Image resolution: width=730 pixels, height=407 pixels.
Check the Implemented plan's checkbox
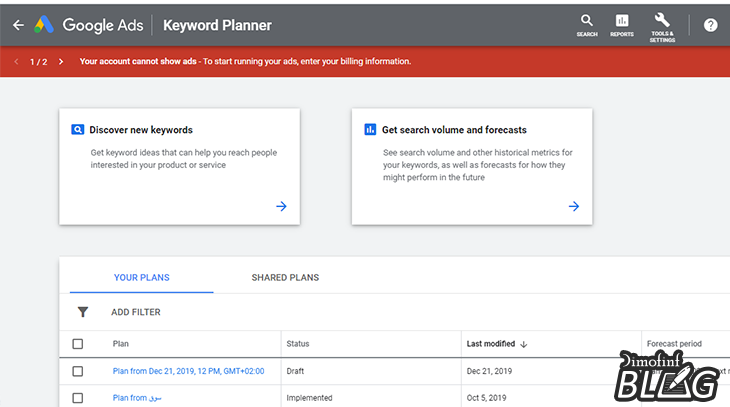click(78, 398)
